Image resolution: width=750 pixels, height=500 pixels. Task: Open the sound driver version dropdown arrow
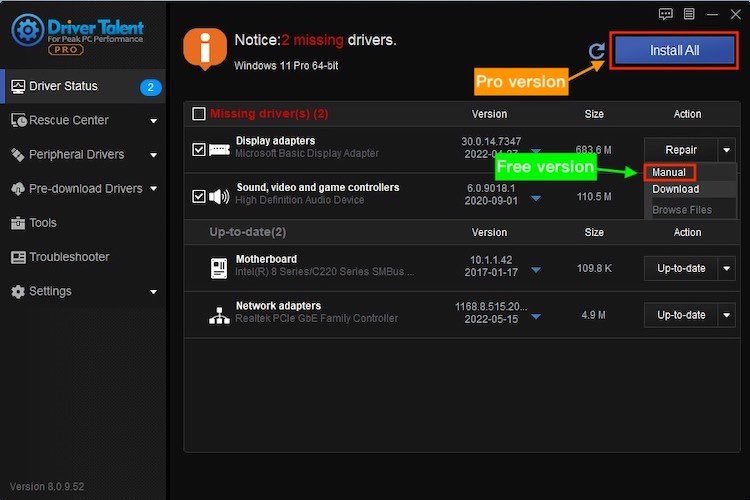[536, 198]
